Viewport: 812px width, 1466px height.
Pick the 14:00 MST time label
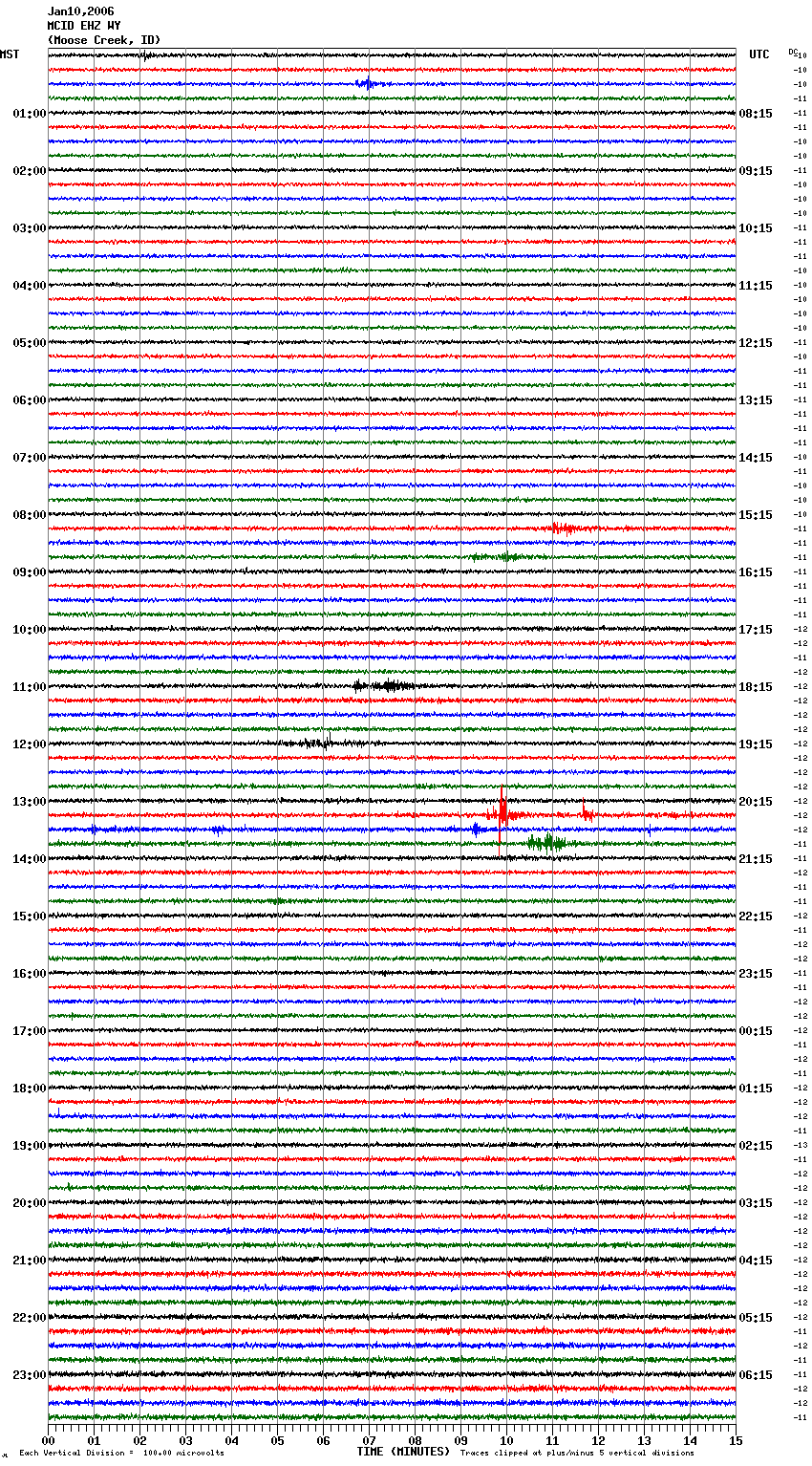[30, 859]
